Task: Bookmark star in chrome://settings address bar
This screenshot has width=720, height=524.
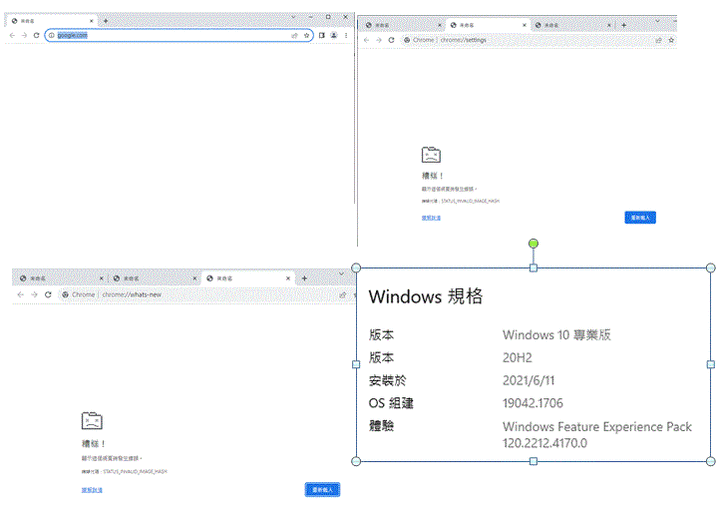Action: click(x=671, y=40)
